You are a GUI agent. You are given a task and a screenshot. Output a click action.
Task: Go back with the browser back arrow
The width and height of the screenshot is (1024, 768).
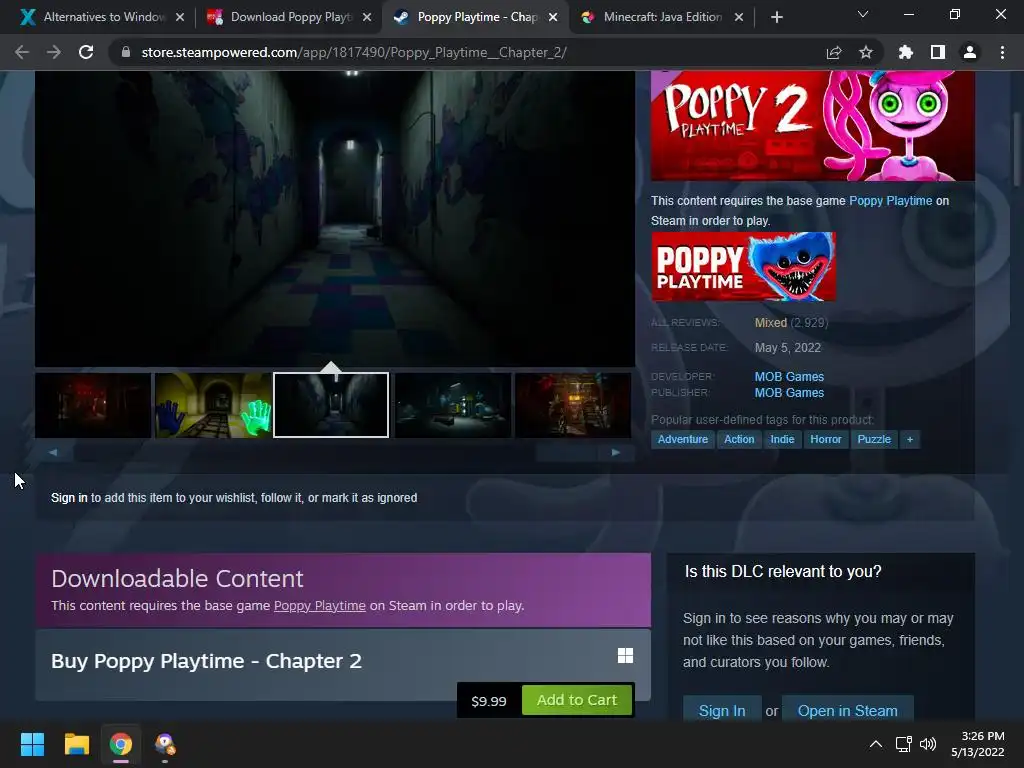click(22, 52)
